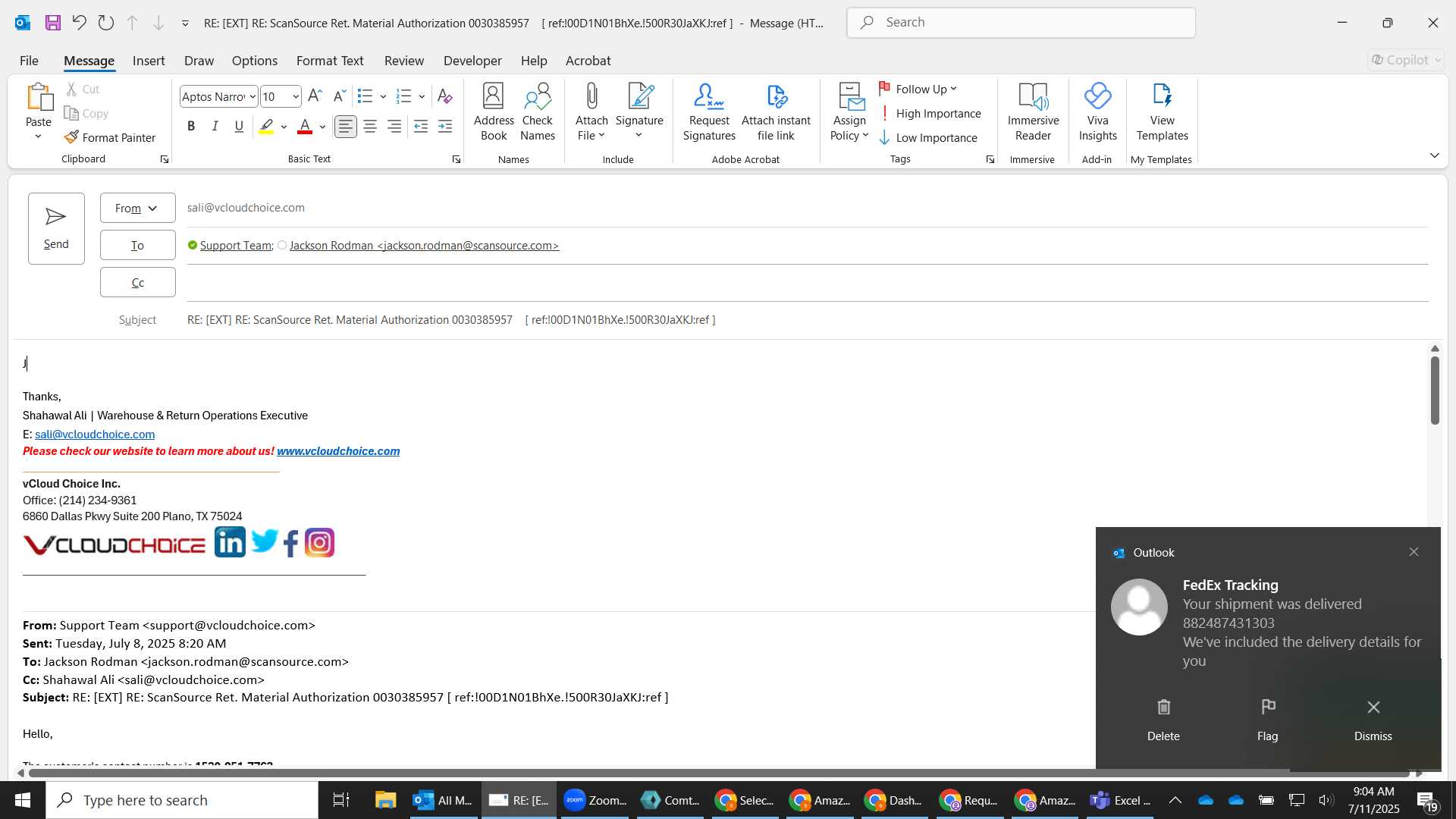Viewport: 1456px width, 819px height.
Task: Undo the last action
Action: [x=79, y=23]
